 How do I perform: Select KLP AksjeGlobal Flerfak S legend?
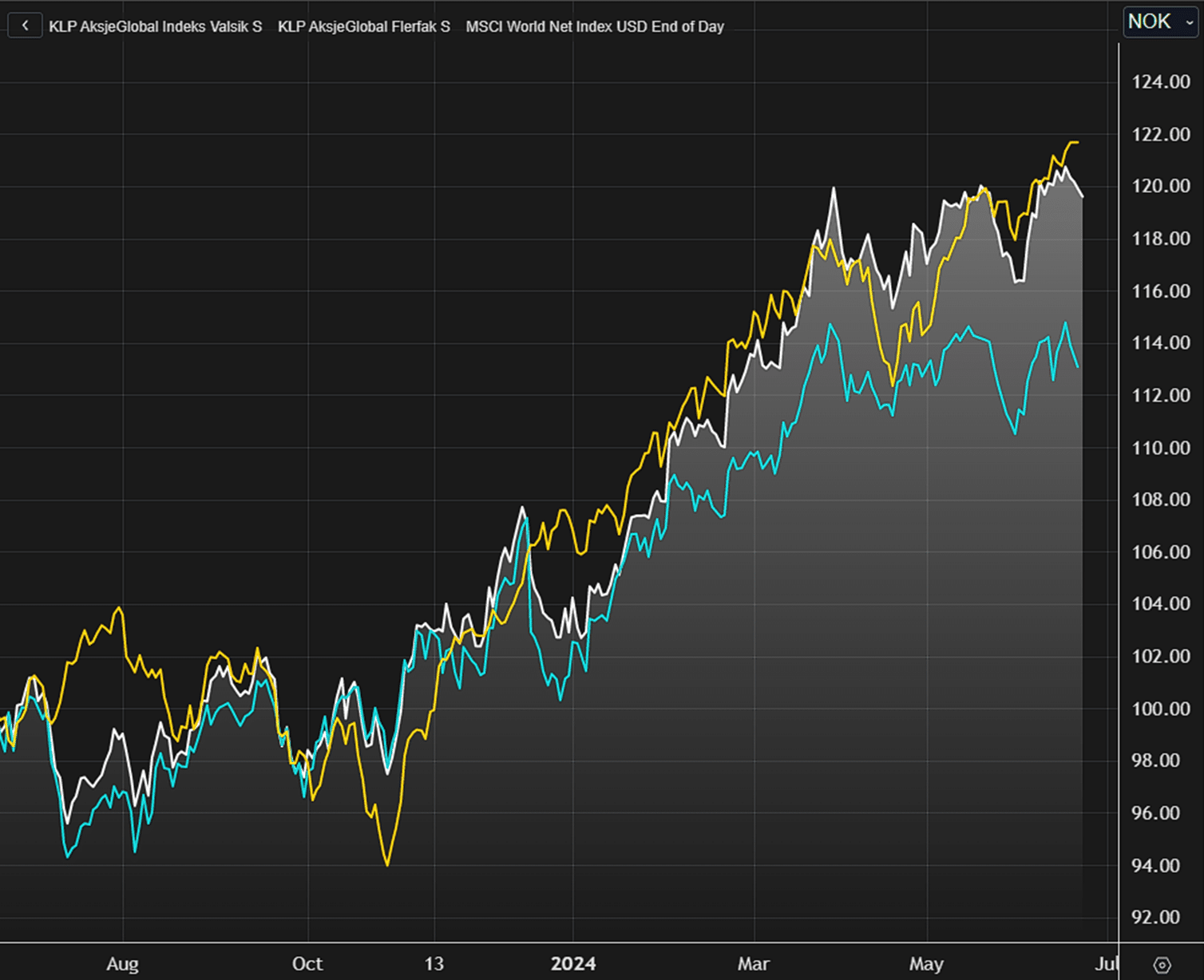tap(364, 26)
